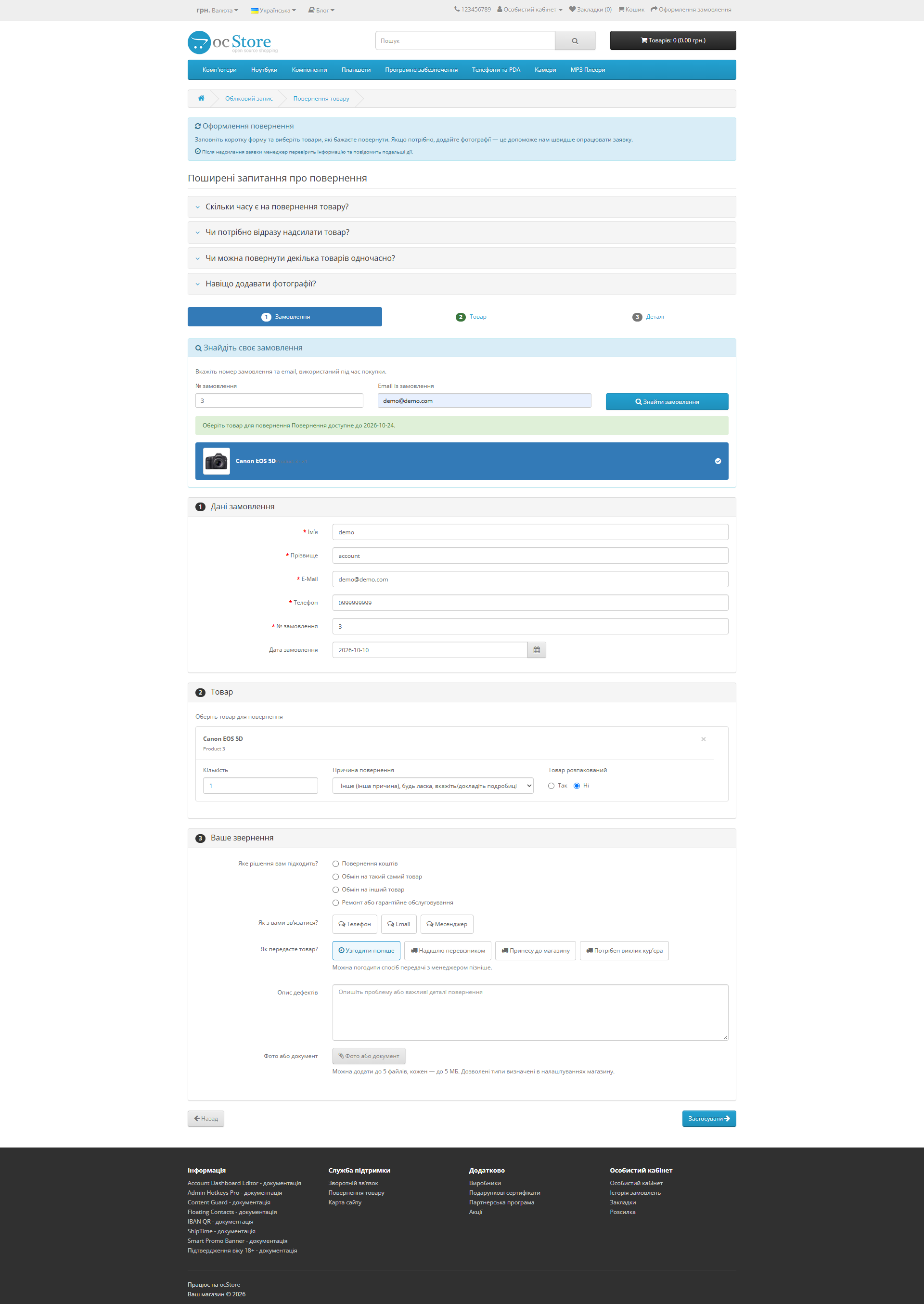Choose Месенджер as contact method

(x=447, y=924)
